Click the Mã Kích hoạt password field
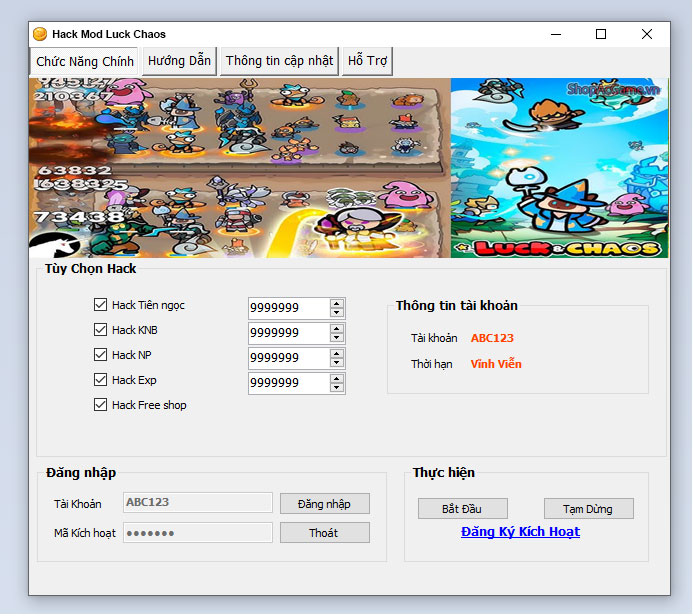693x616 pixels. point(198,532)
